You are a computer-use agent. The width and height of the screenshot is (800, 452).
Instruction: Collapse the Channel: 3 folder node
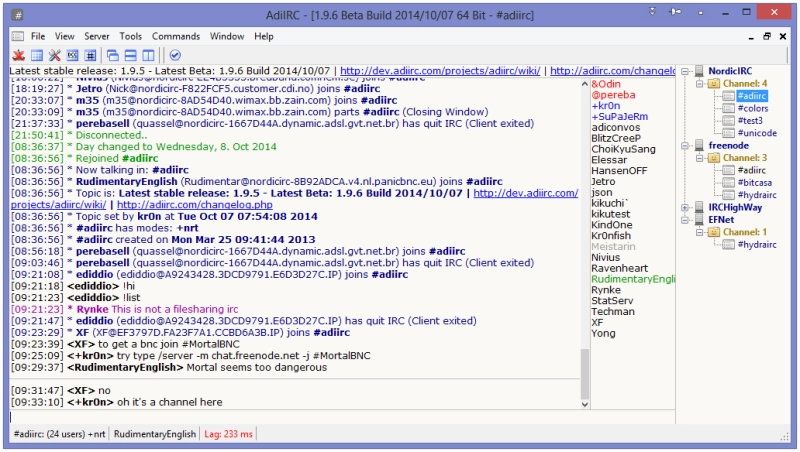pyautogui.click(x=699, y=158)
